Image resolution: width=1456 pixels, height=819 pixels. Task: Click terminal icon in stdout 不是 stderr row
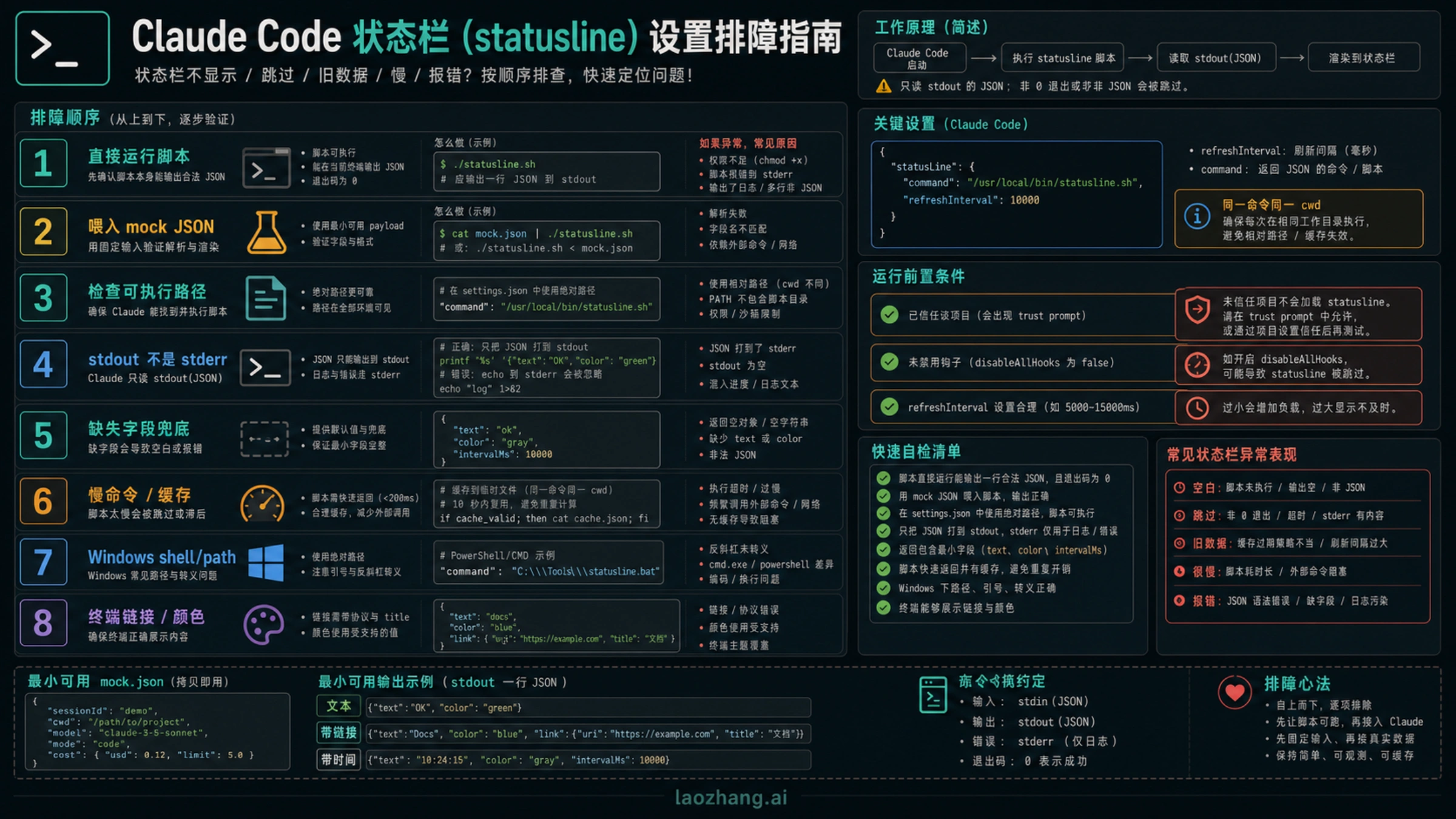[265, 367]
